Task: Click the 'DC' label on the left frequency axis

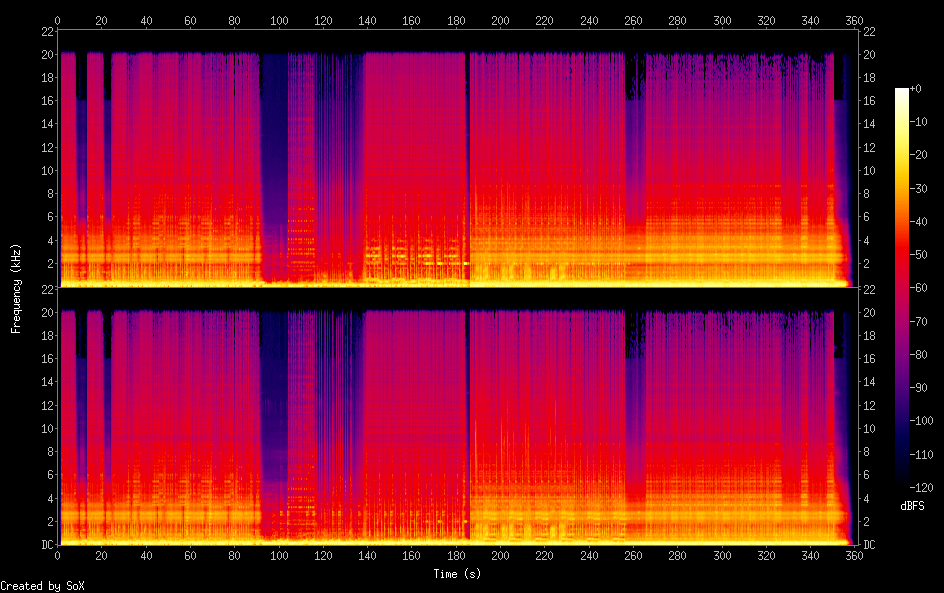Action: point(47,545)
